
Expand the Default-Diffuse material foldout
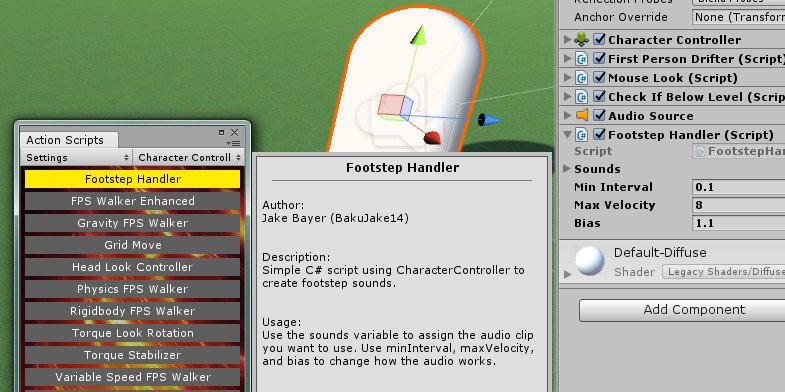(567, 274)
